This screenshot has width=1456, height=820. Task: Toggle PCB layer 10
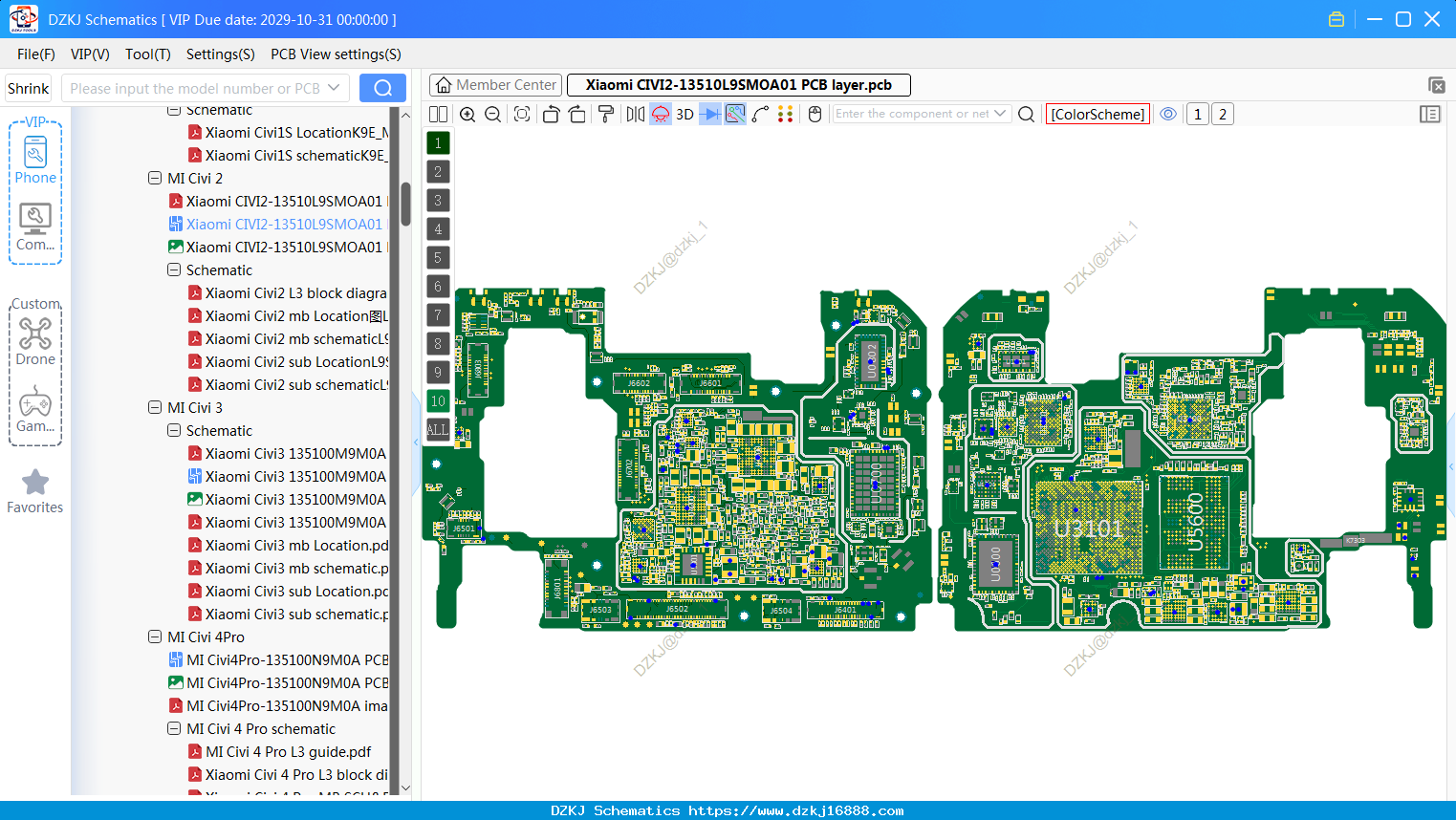point(438,401)
